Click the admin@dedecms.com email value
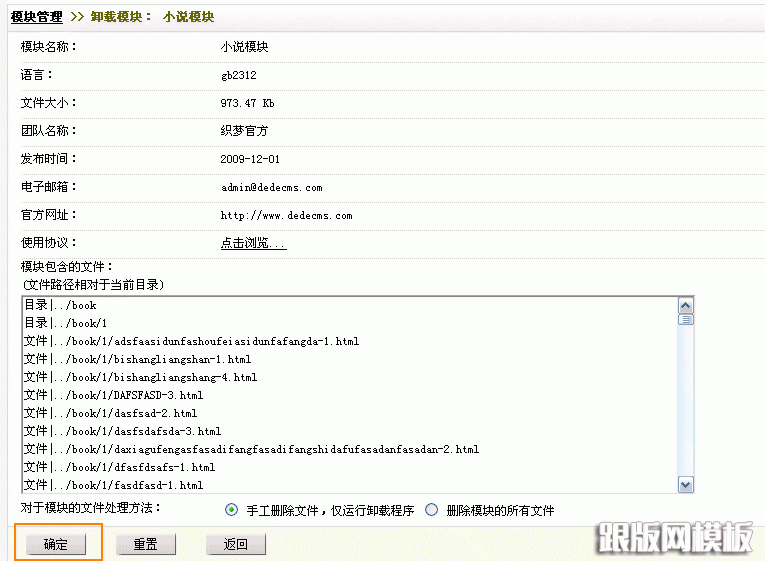765x561 pixels. pos(271,188)
